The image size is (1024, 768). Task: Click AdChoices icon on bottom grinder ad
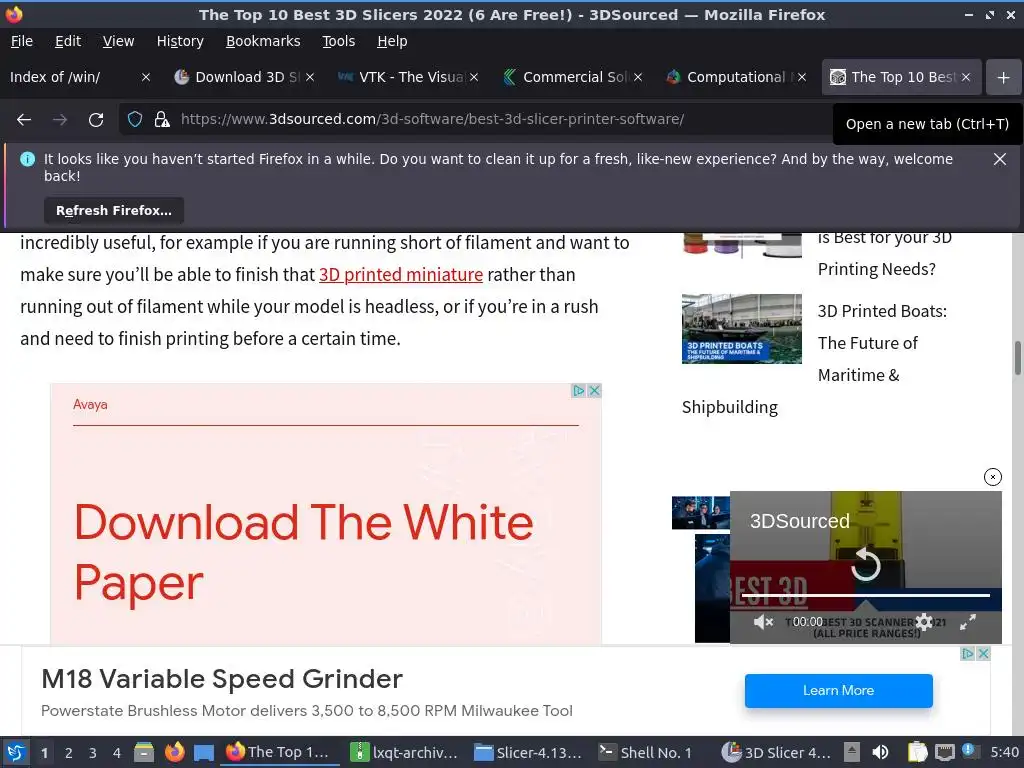pos(968,654)
